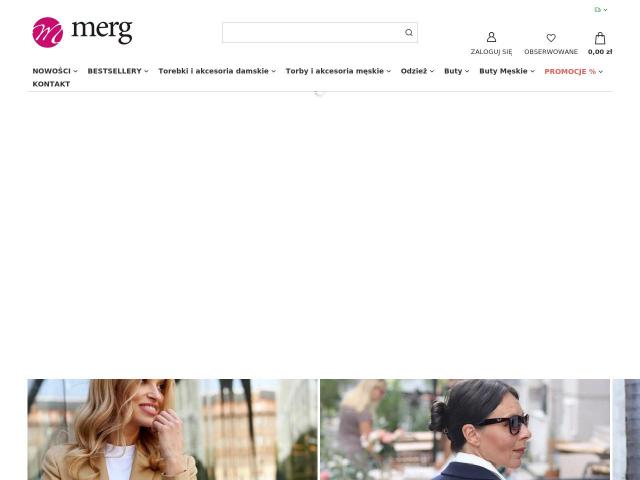This screenshot has width=640, height=480.
Task: Expand the BESTSELLERY menu
Action: click(x=118, y=71)
